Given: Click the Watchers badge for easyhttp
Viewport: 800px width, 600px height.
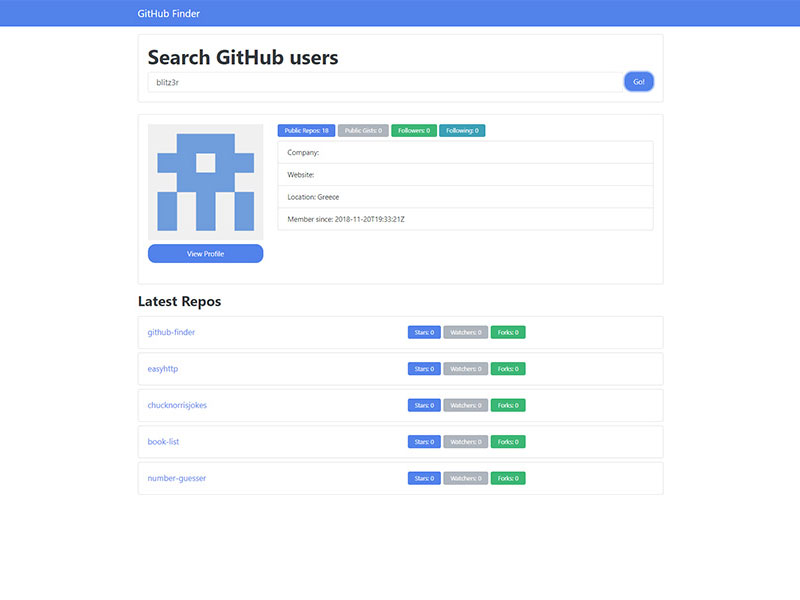Looking at the screenshot, I should pyautogui.click(x=466, y=369).
